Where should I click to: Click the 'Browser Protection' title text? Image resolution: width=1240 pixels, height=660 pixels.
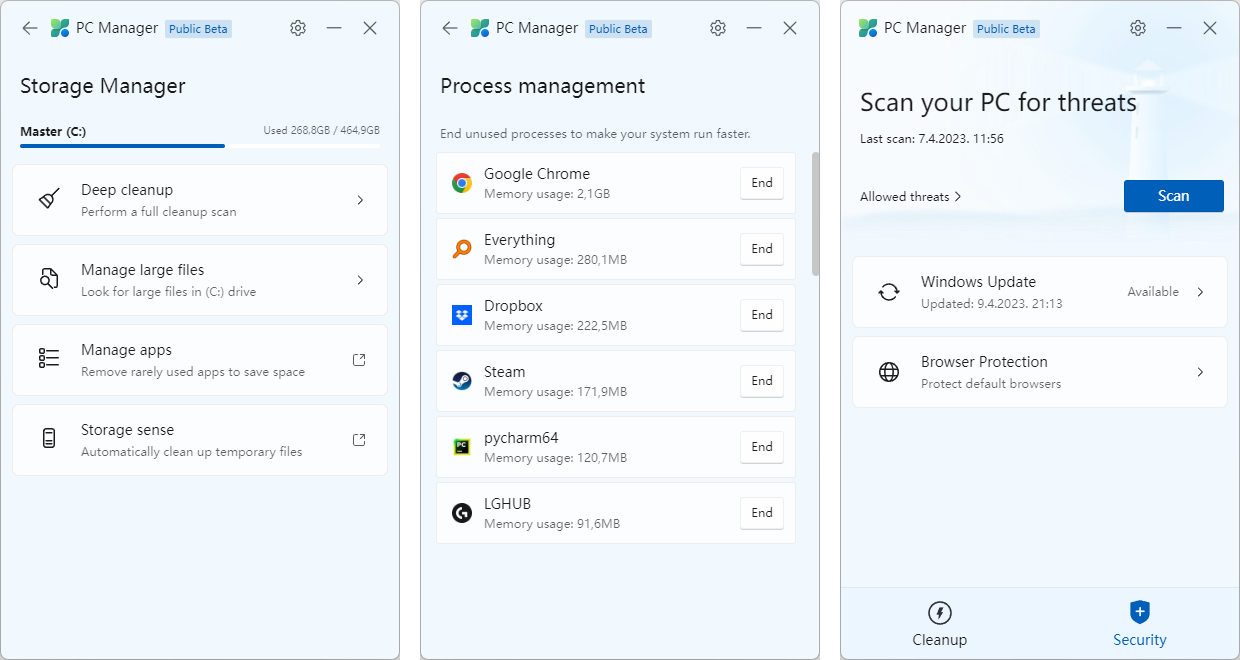click(x=984, y=362)
